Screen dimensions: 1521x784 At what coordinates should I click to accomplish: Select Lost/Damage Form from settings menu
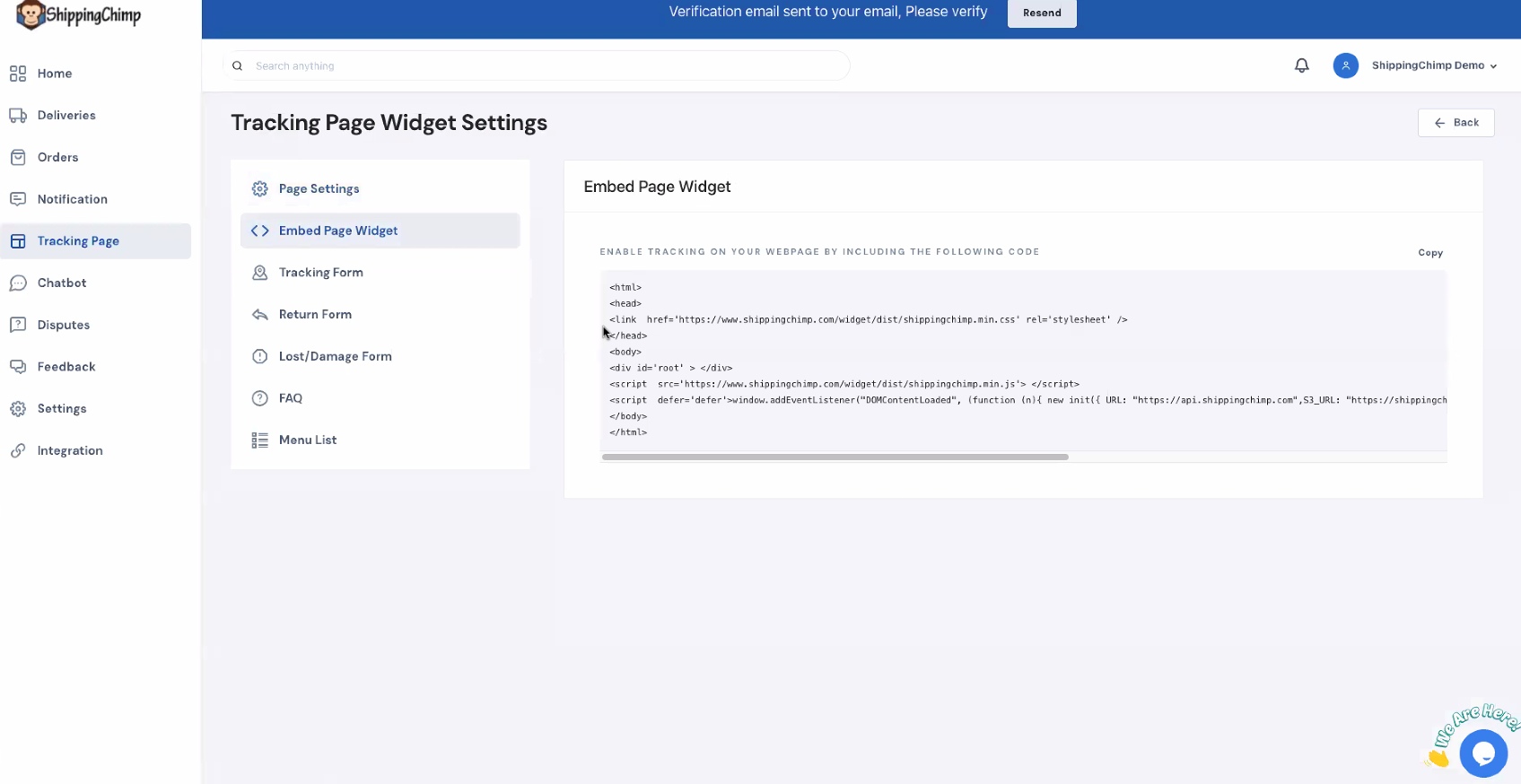click(x=335, y=356)
